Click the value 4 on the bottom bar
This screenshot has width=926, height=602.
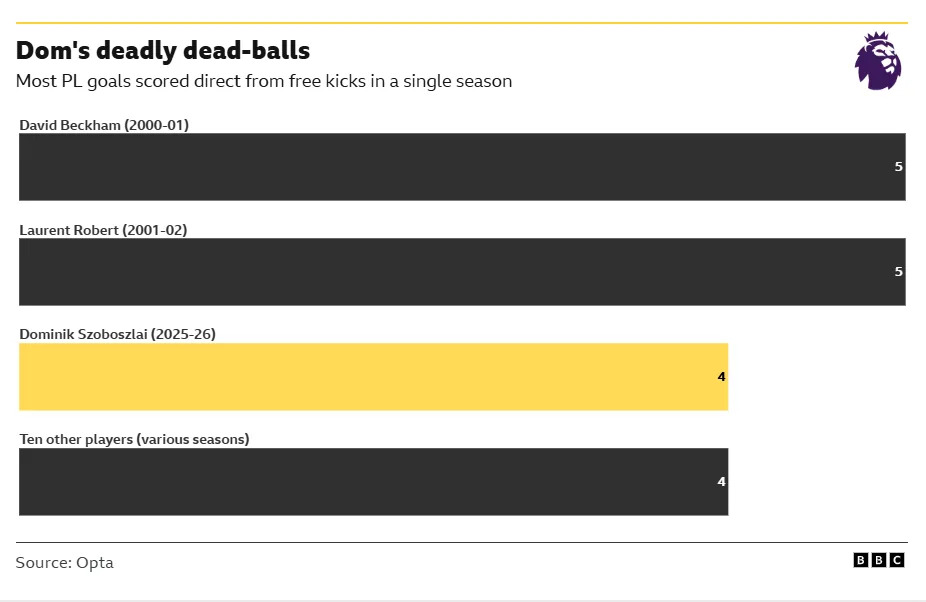pos(721,482)
